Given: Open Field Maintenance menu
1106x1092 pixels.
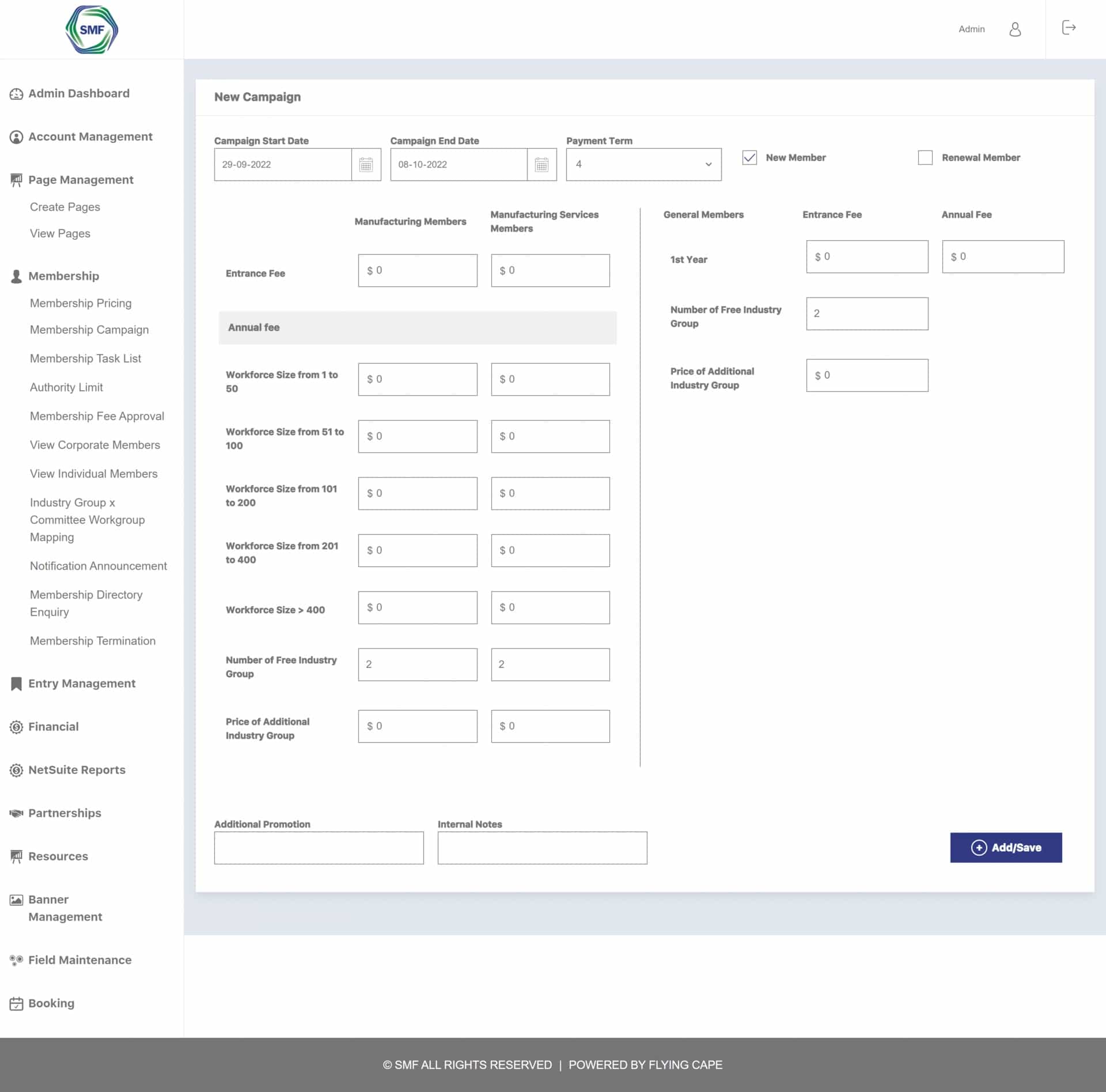Looking at the screenshot, I should pyautogui.click(x=80, y=960).
